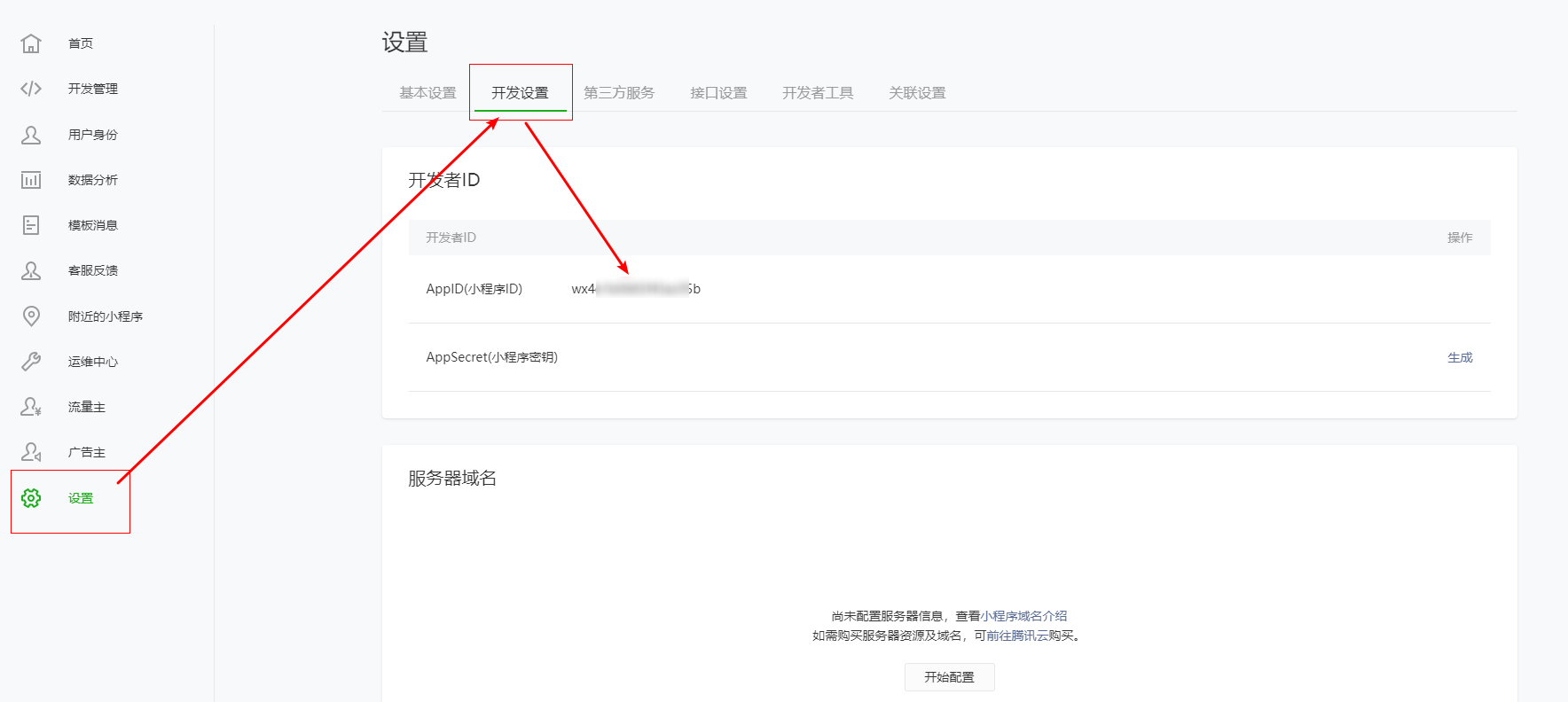The height and width of the screenshot is (702, 1568).
Task: Select the 开发设置 tab
Action: pos(520,93)
